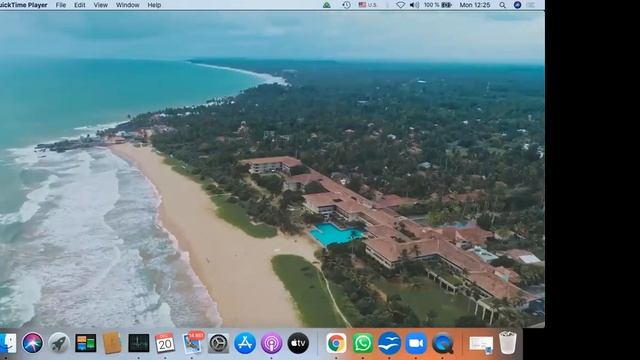640x360 pixels.
Task: Click the Siri icon in menu bar
Action: tap(517, 5)
